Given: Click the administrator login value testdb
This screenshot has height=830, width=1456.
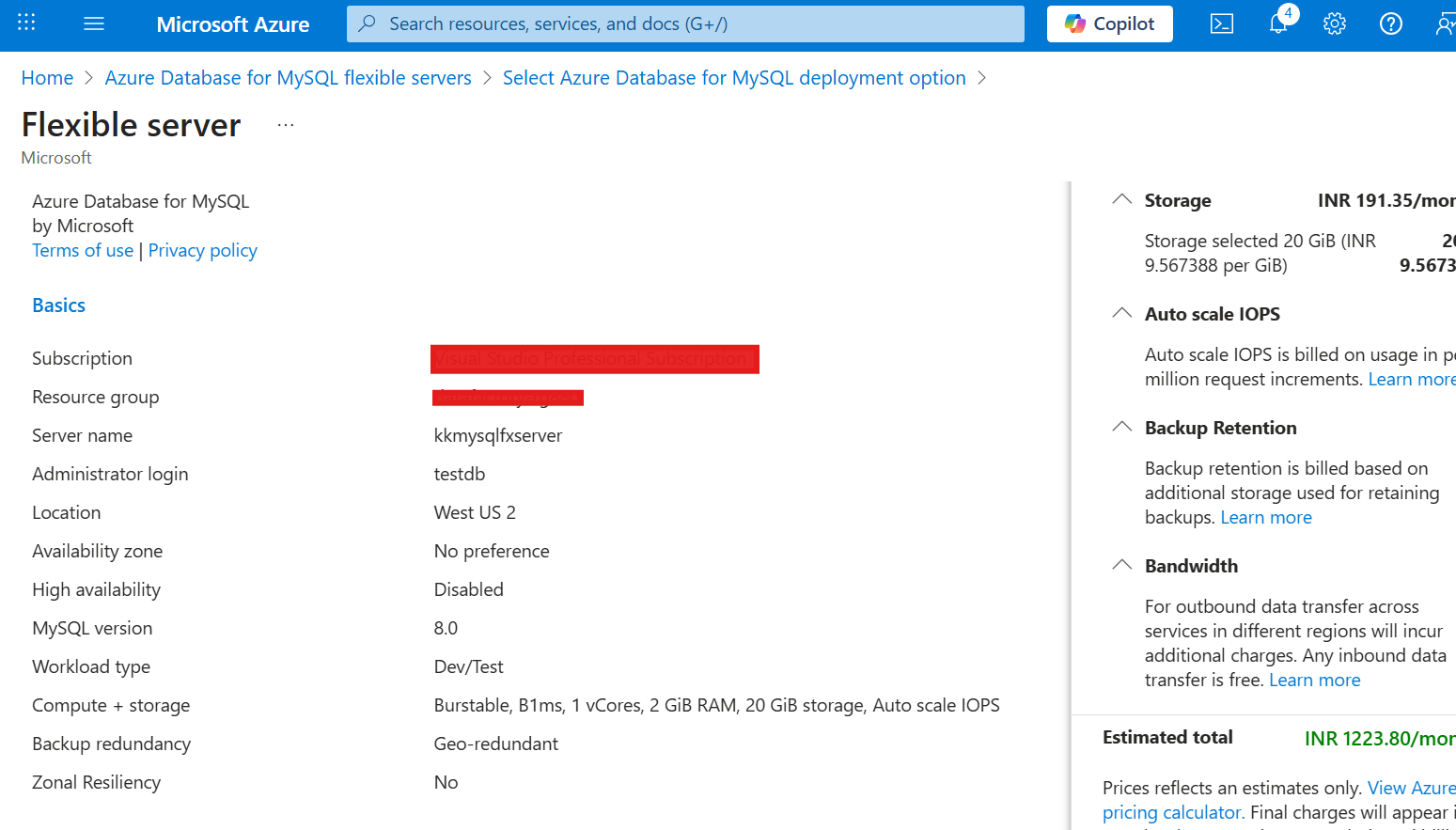Looking at the screenshot, I should [460, 474].
